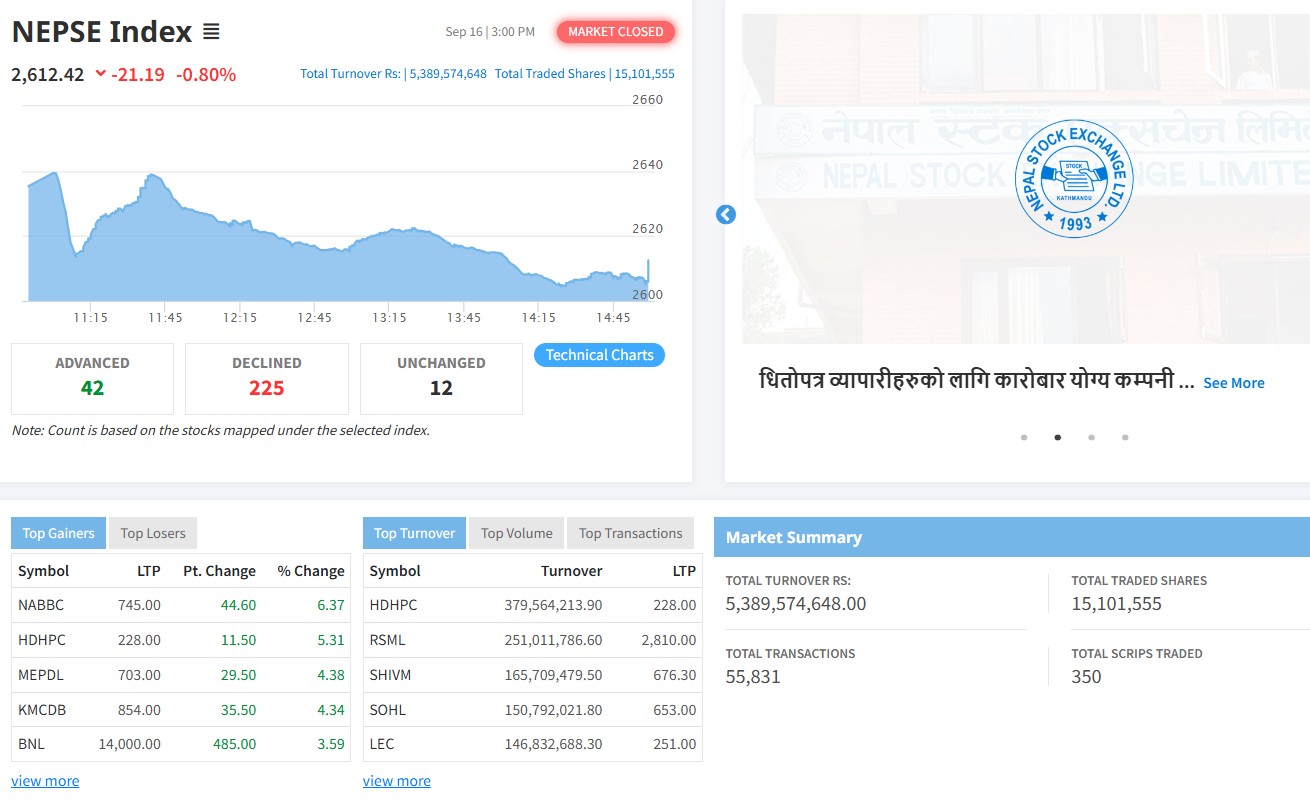Click the Total Traded Shares value 15,101,555
The width and height of the screenshot is (1310, 803).
tap(645, 74)
